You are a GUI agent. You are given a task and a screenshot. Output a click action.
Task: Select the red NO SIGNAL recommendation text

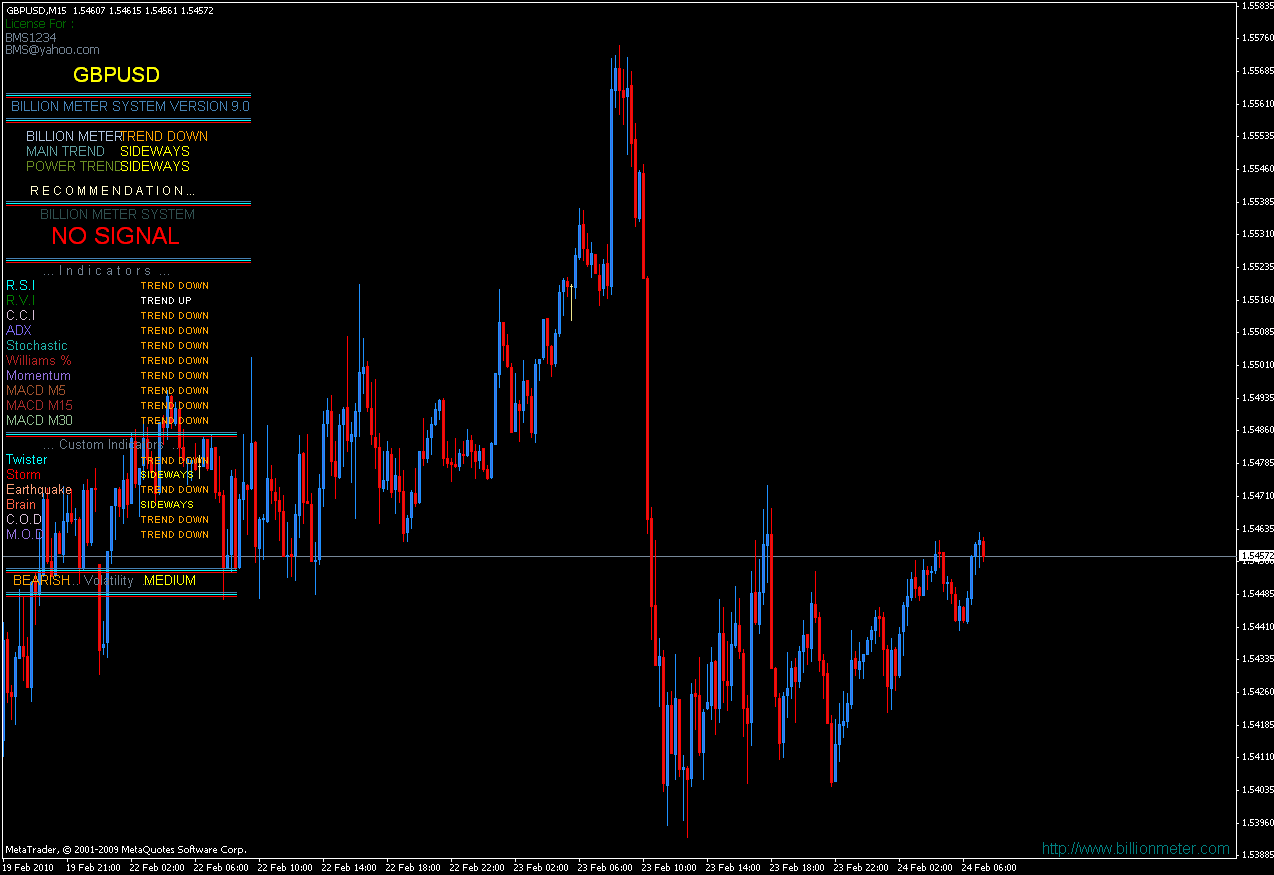pos(116,236)
